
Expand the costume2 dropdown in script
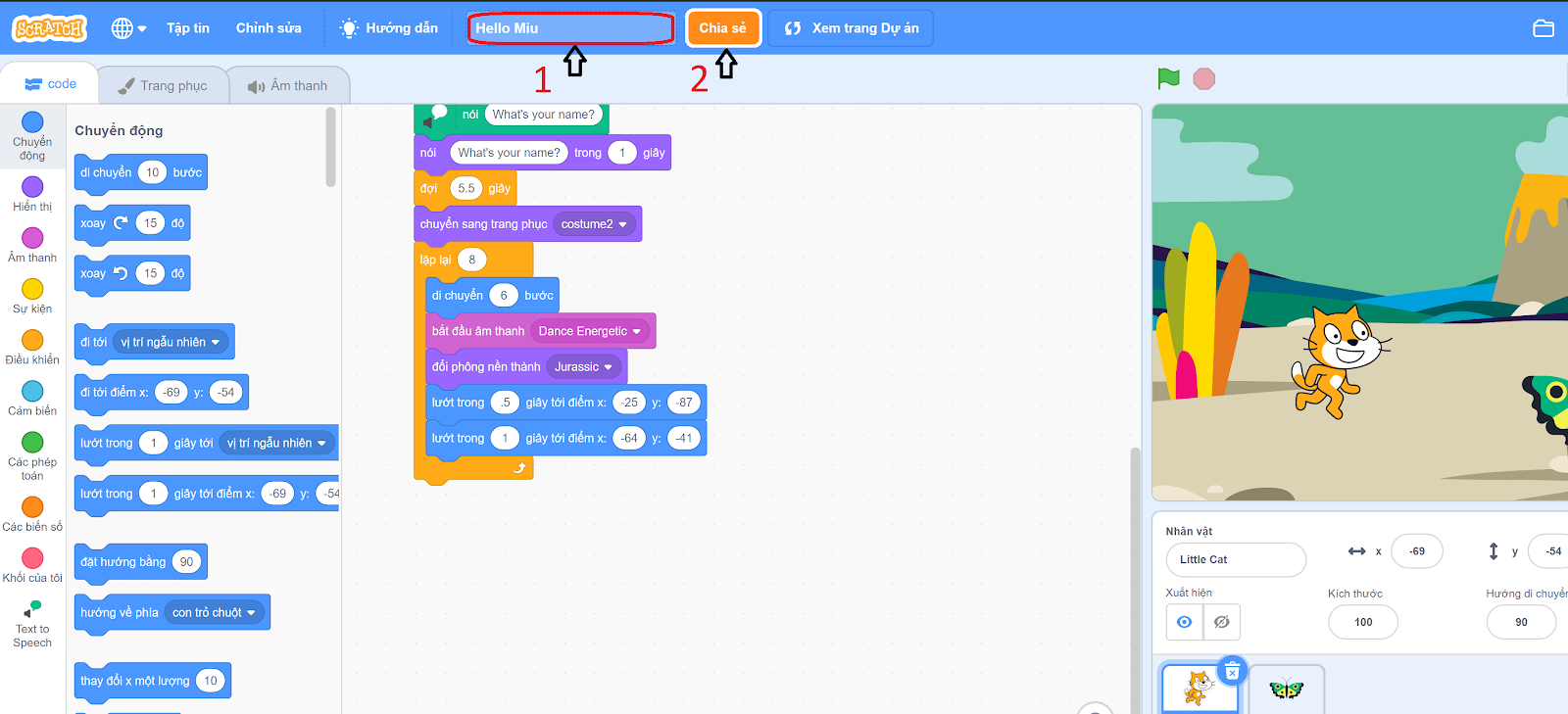click(x=622, y=224)
